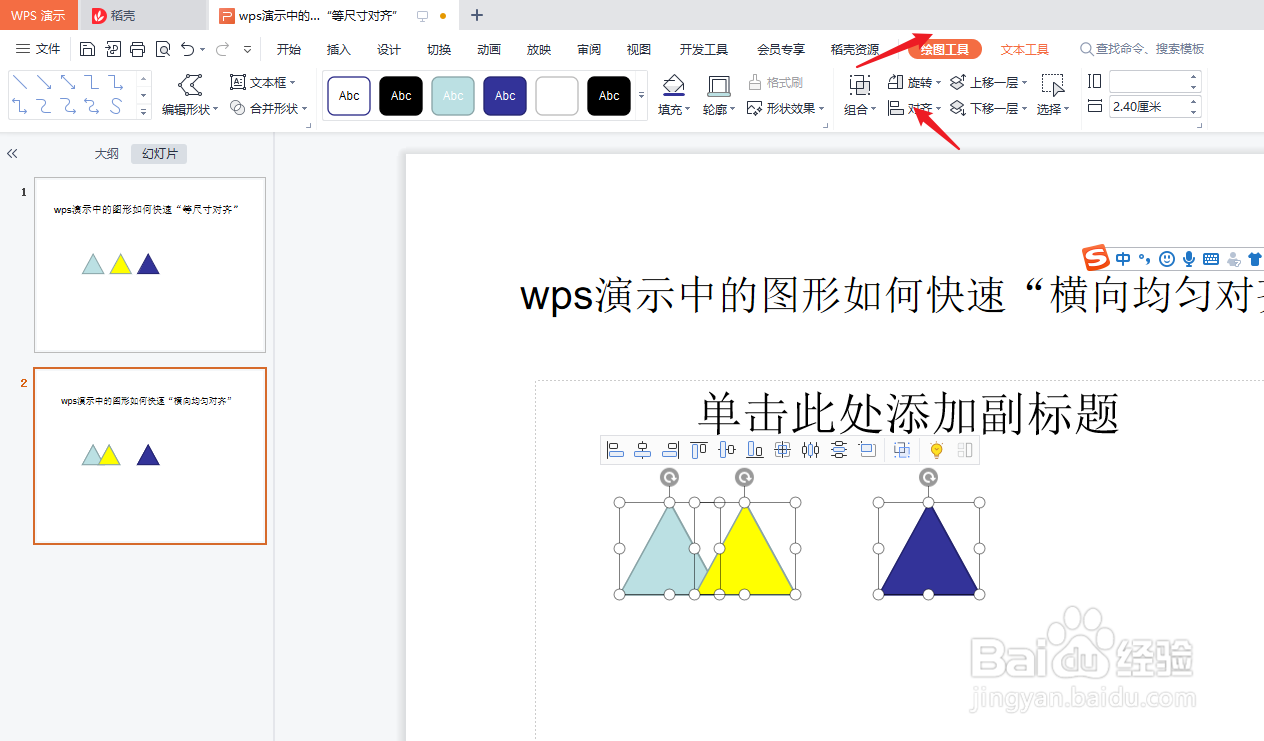1264x741 pixels.
Task: Choose dark blue Abc shape style
Action: pos(505,96)
